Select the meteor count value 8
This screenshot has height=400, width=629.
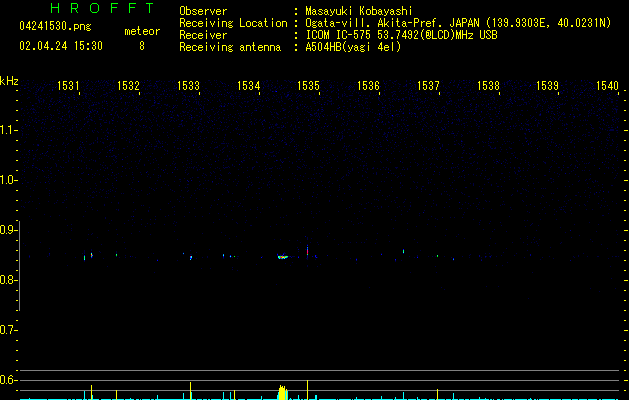(142, 46)
